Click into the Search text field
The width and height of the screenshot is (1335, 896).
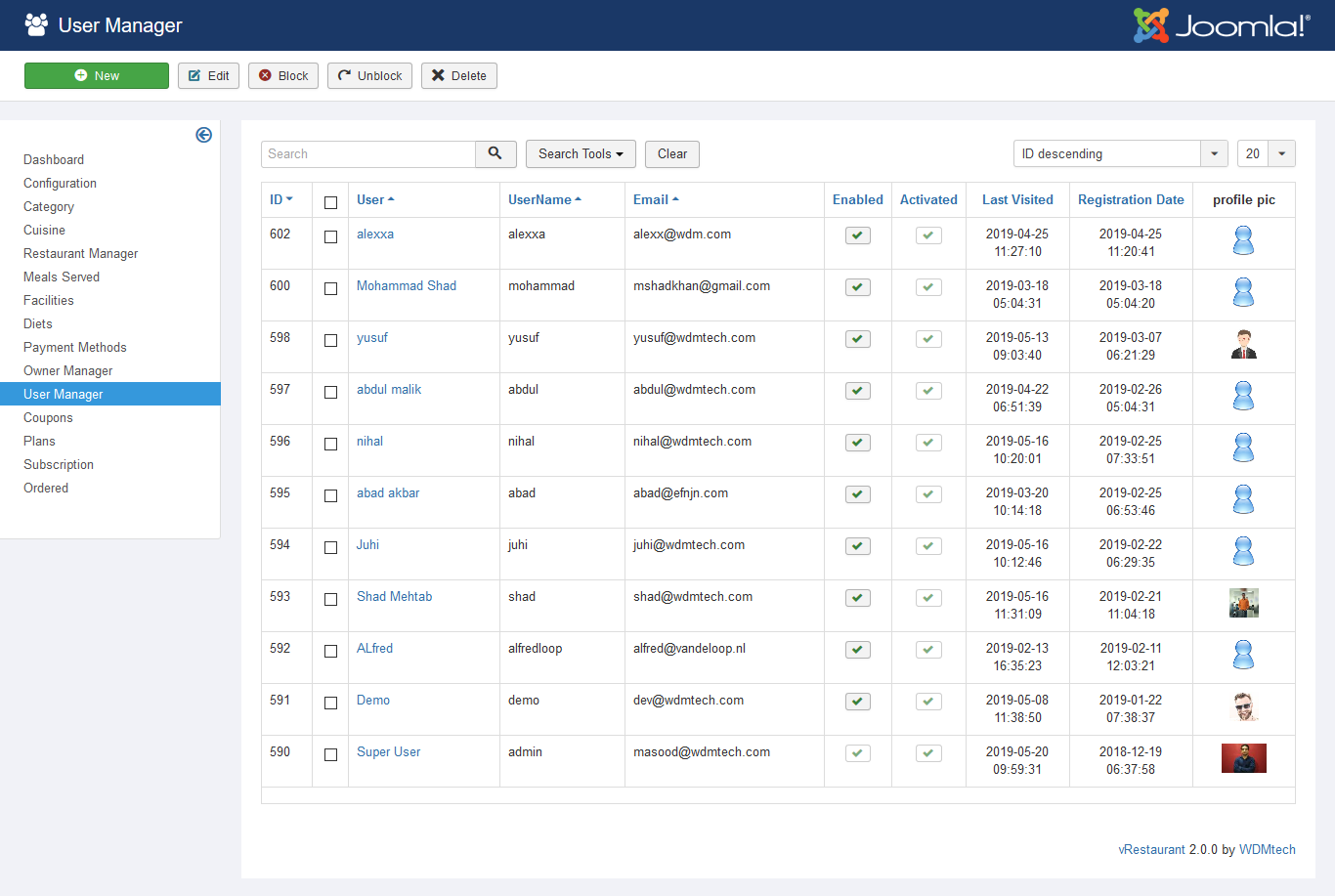pos(368,154)
